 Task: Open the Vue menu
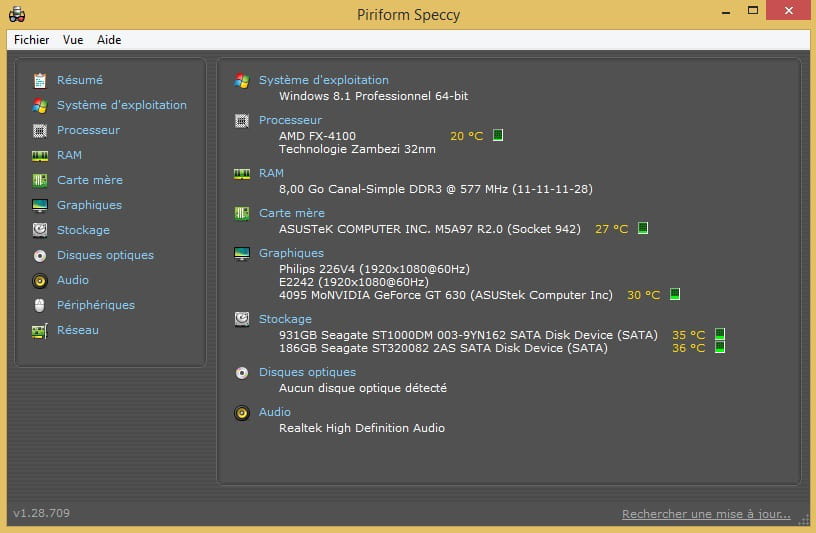(x=73, y=40)
